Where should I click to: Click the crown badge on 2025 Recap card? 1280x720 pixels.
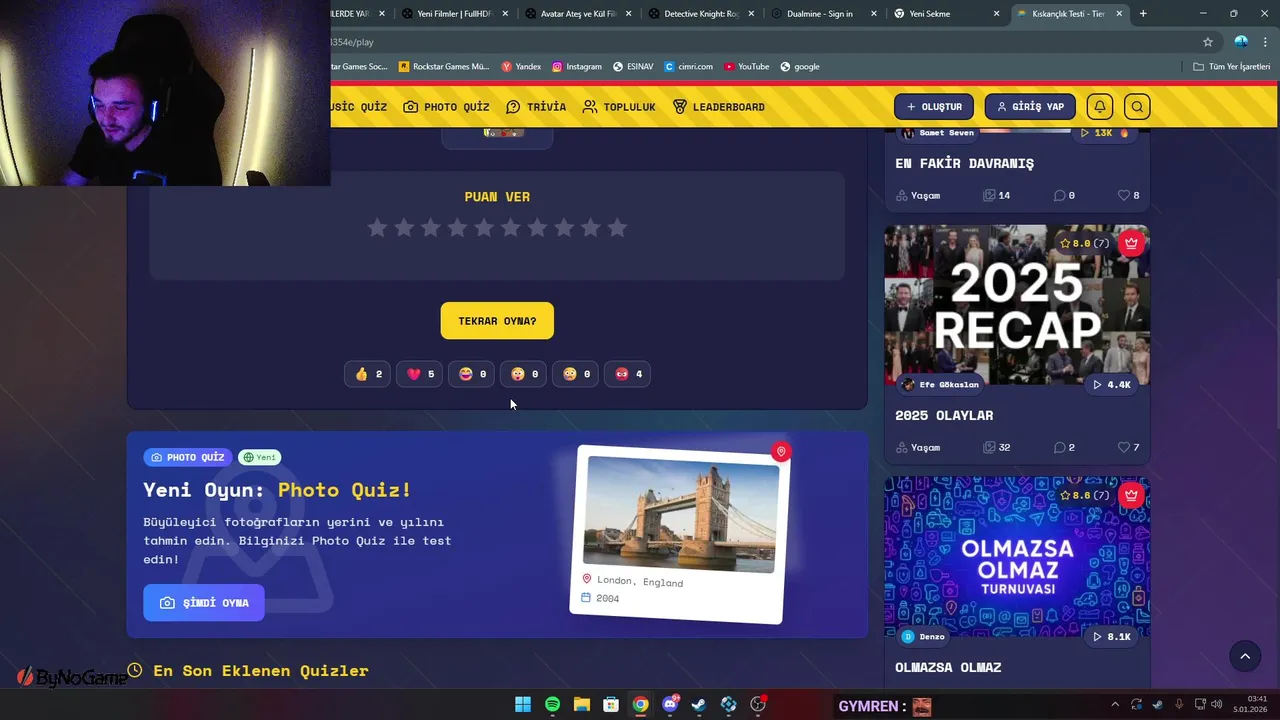tap(1131, 243)
